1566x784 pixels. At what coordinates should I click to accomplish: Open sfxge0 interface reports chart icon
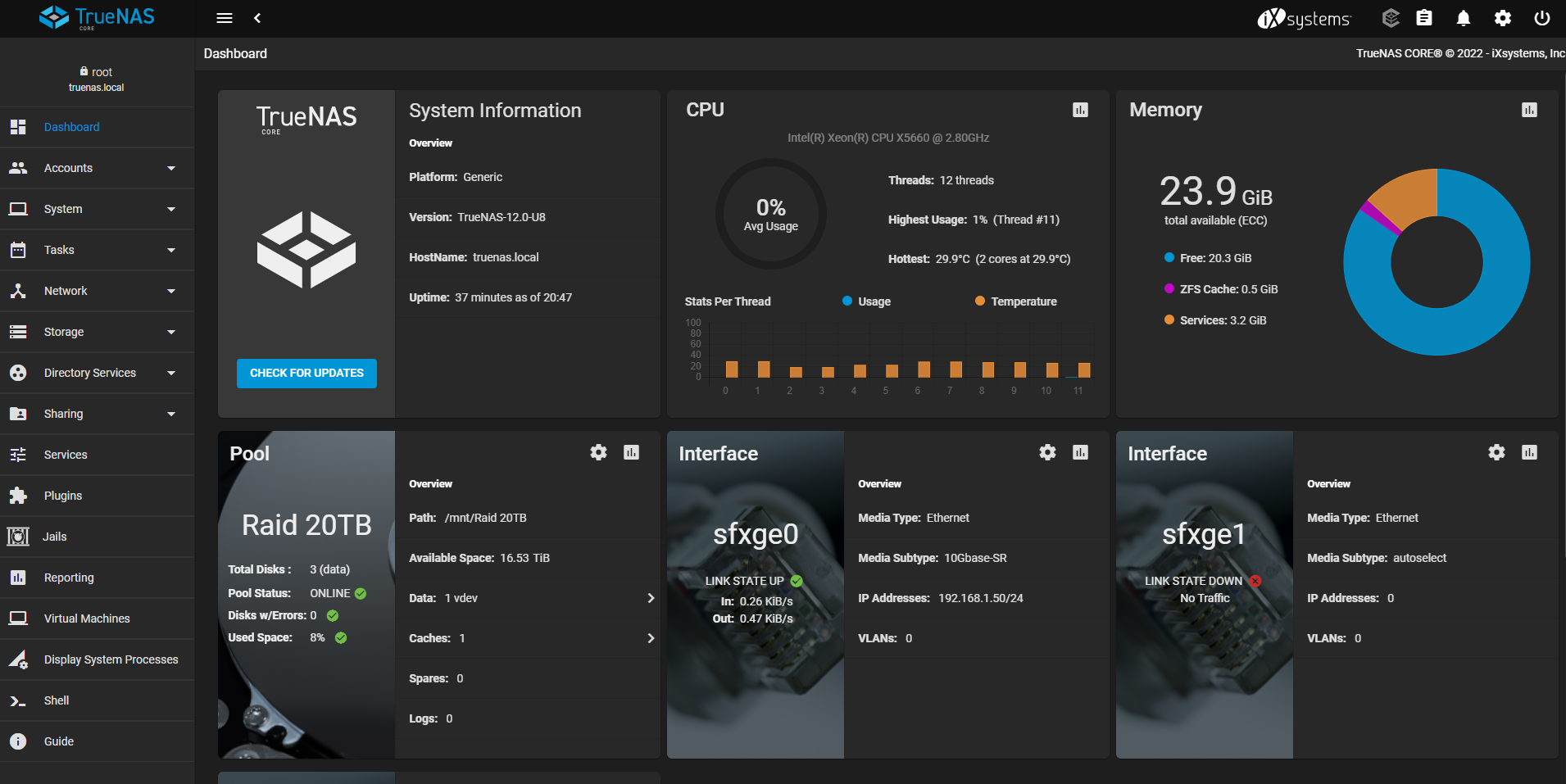coord(1081,452)
